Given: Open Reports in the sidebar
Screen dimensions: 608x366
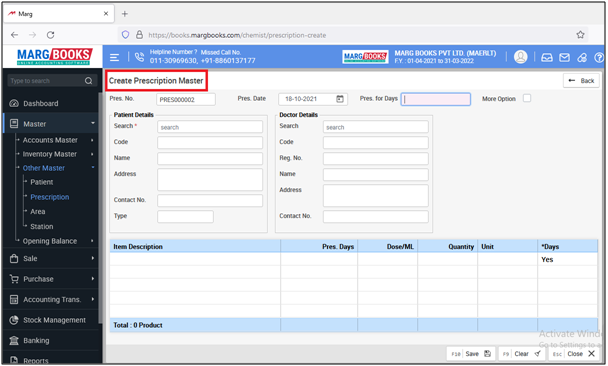Looking at the screenshot, I should [x=36, y=361].
